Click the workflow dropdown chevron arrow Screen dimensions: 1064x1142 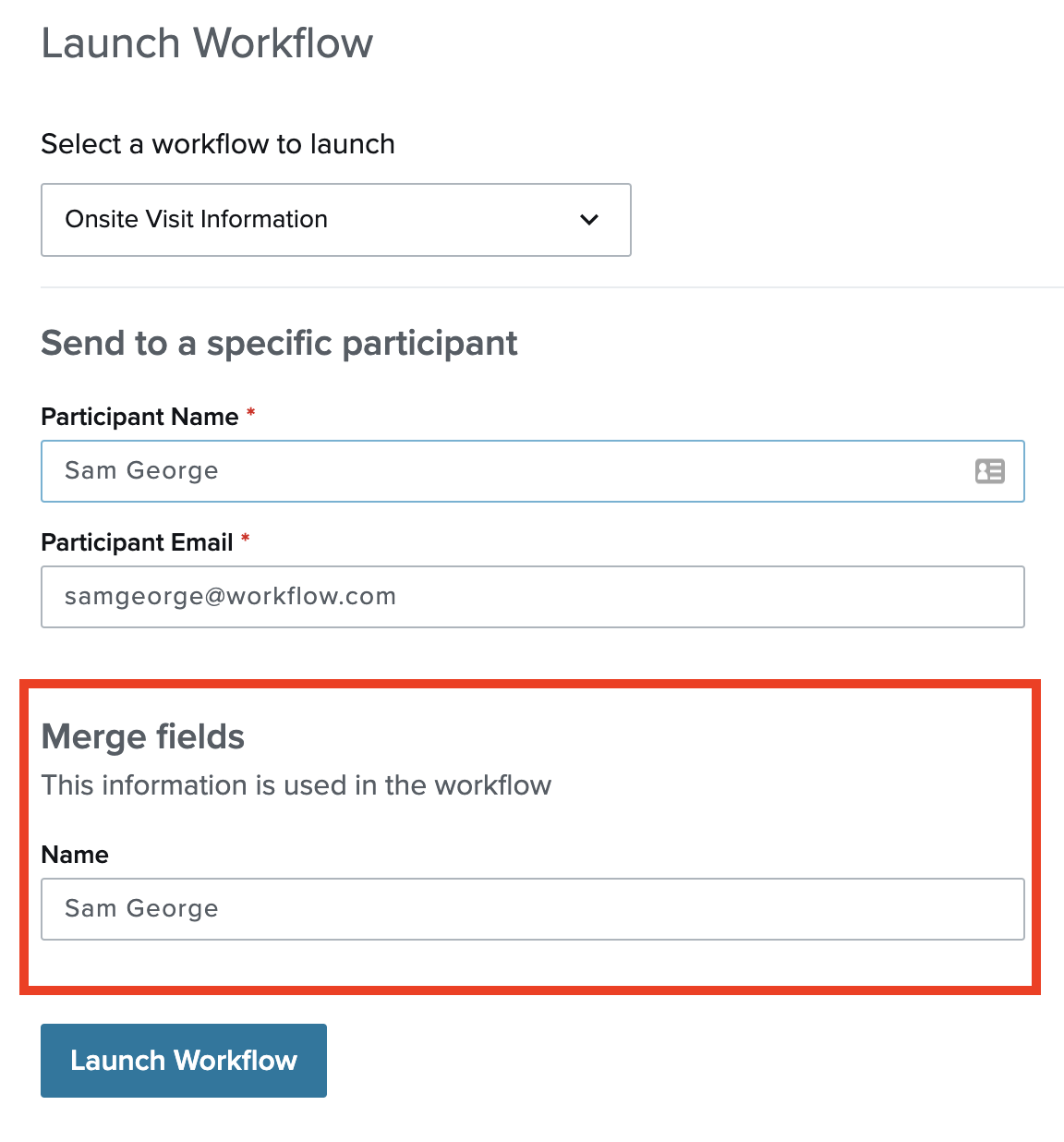pos(589,220)
